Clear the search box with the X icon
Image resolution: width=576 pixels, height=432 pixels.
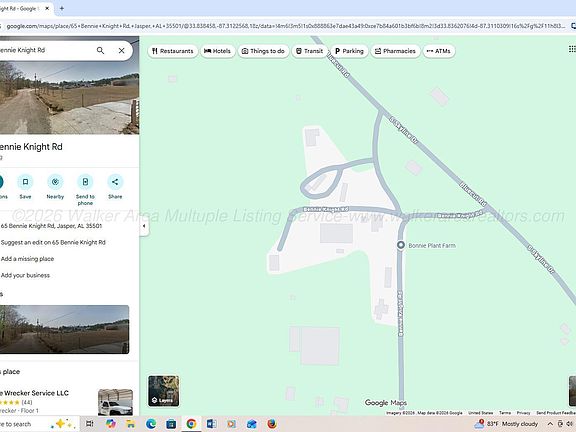(122, 50)
